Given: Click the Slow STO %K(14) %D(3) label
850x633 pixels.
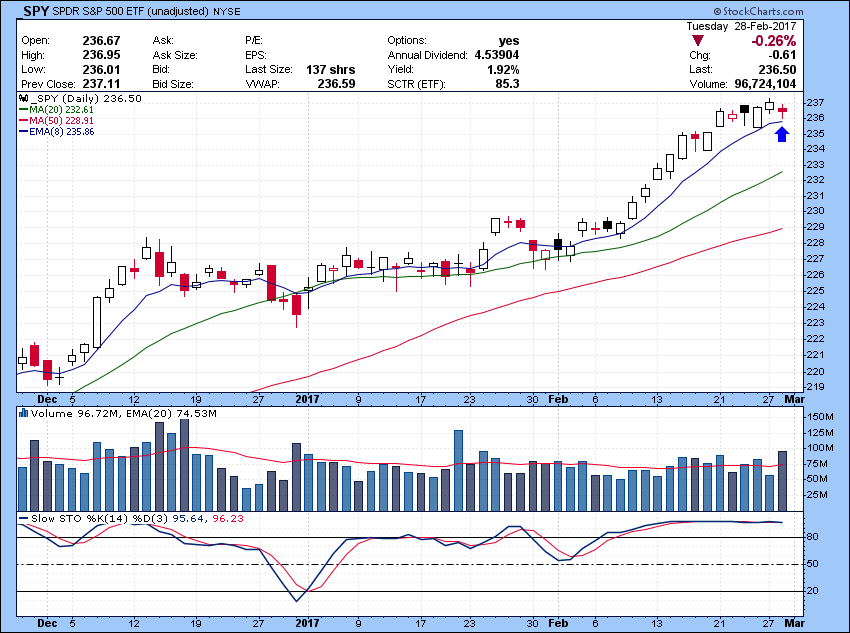Looking at the screenshot, I should 100,519.
